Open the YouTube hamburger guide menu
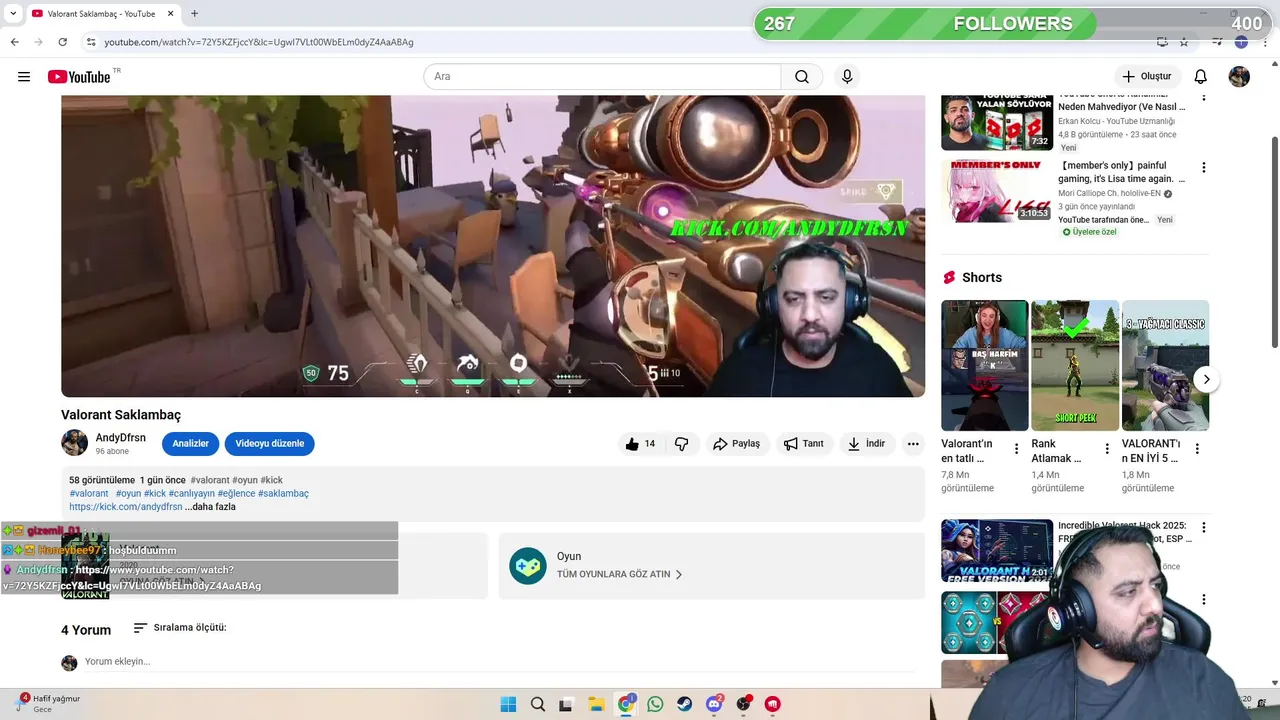Viewport: 1280px width, 720px height. pyautogui.click(x=24, y=77)
